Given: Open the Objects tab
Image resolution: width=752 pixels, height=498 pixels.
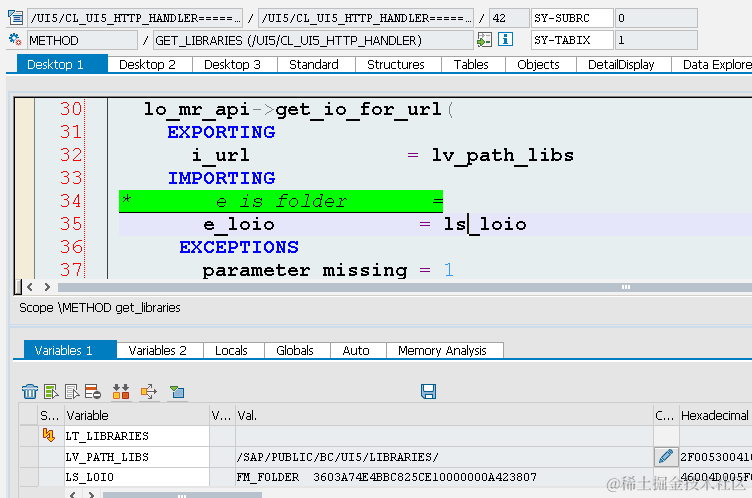Looking at the screenshot, I should (x=538, y=65).
